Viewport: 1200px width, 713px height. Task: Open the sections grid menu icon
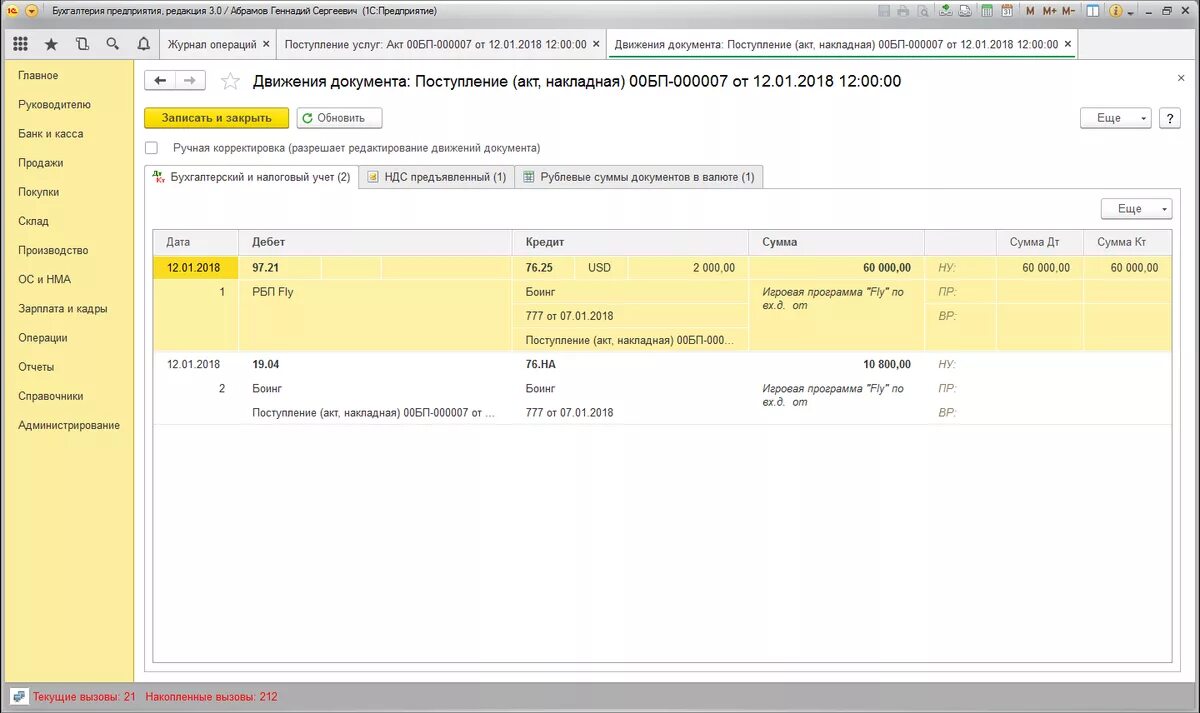pyautogui.click(x=20, y=44)
